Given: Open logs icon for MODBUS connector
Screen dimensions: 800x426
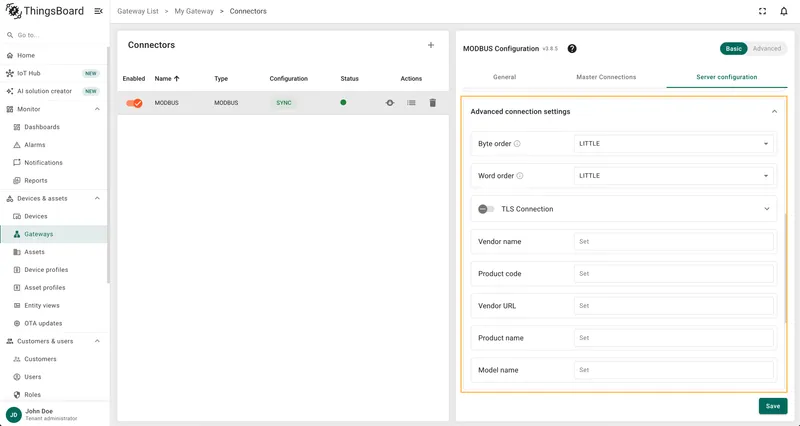Looking at the screenshot, I should 411,103.
